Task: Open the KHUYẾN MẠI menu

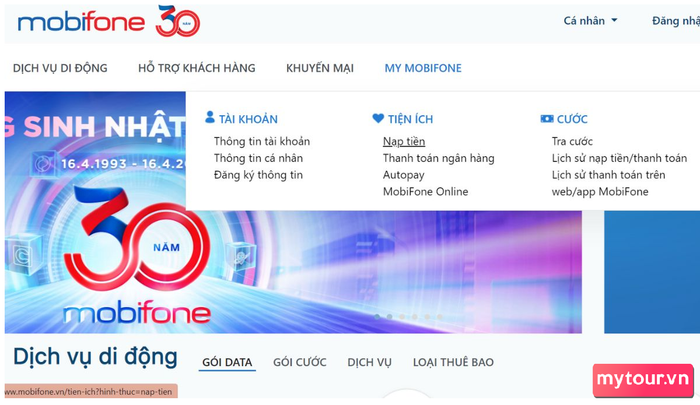Action: (x=320, y=68)
